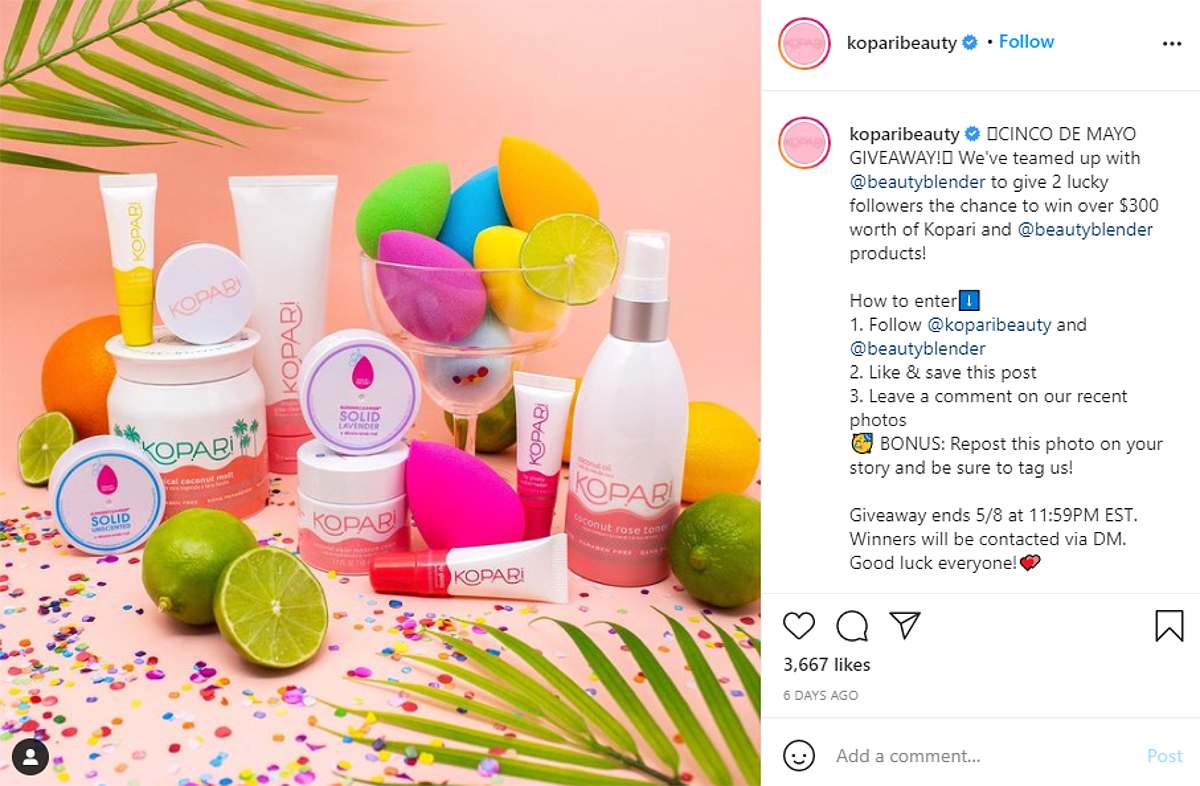Save post with the bookmark icon
Viewport: 1200px width, 786px height.
1169,626
